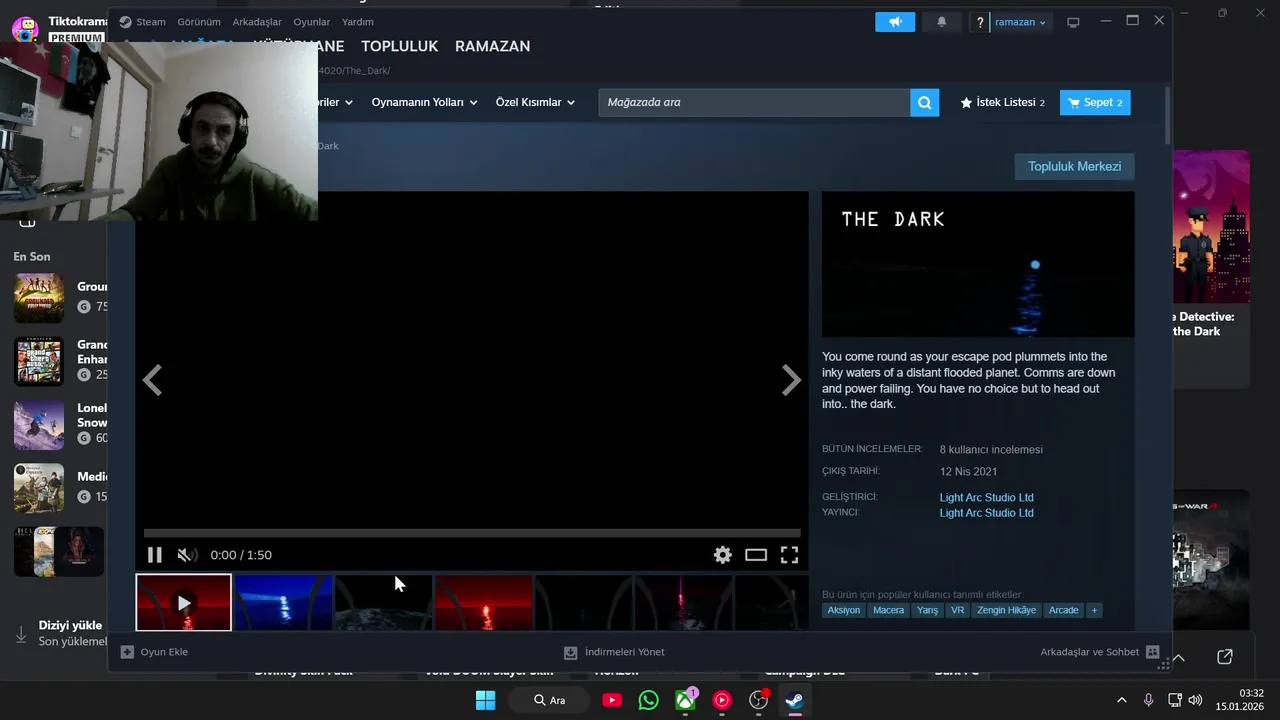Select the first trailer thumbnail
1280x720 pixels.
click(x=184, y=603)
